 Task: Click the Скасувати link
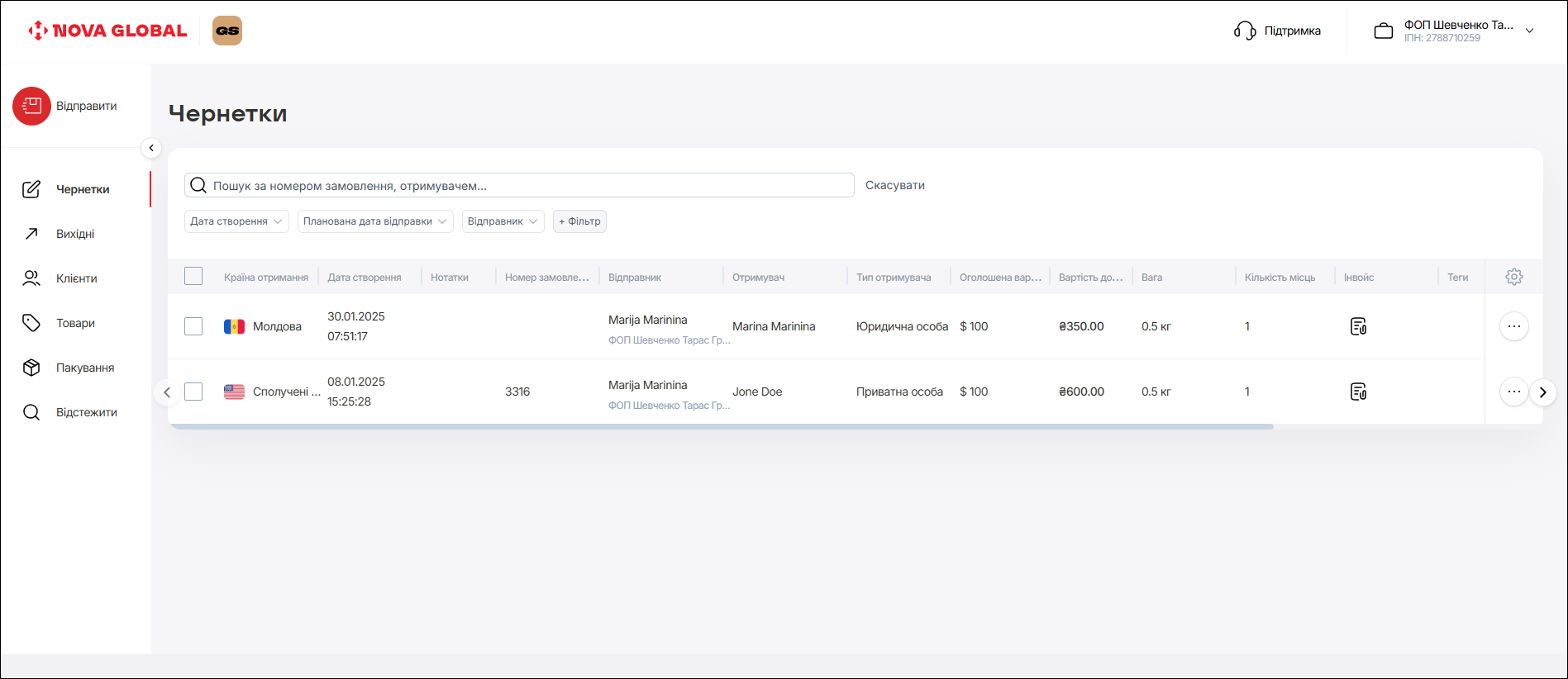tap(894, 185)
